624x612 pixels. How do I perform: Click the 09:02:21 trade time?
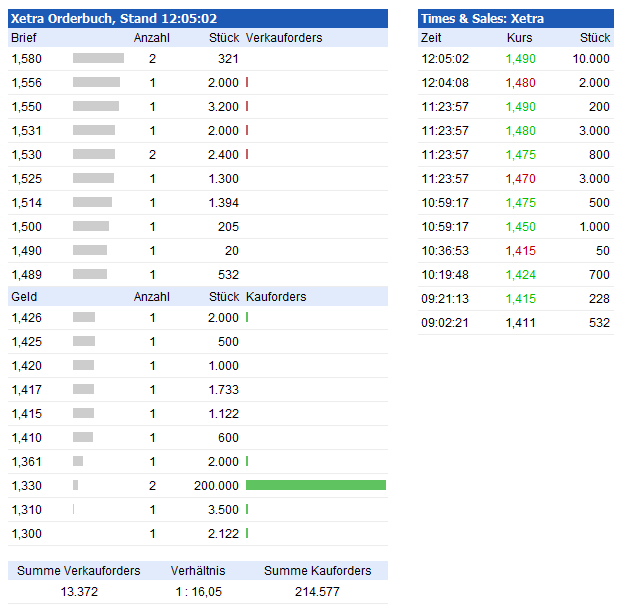[445, 323]
